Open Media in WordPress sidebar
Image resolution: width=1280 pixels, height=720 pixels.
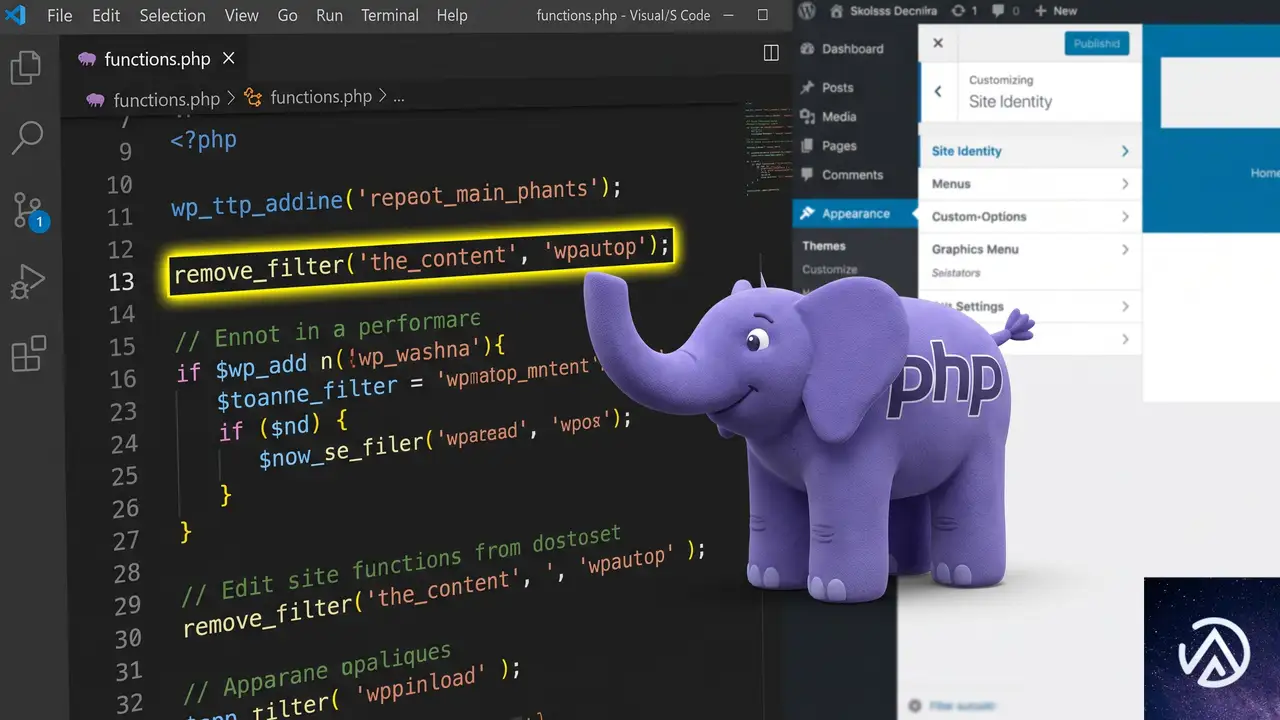[x=839, y=117]
